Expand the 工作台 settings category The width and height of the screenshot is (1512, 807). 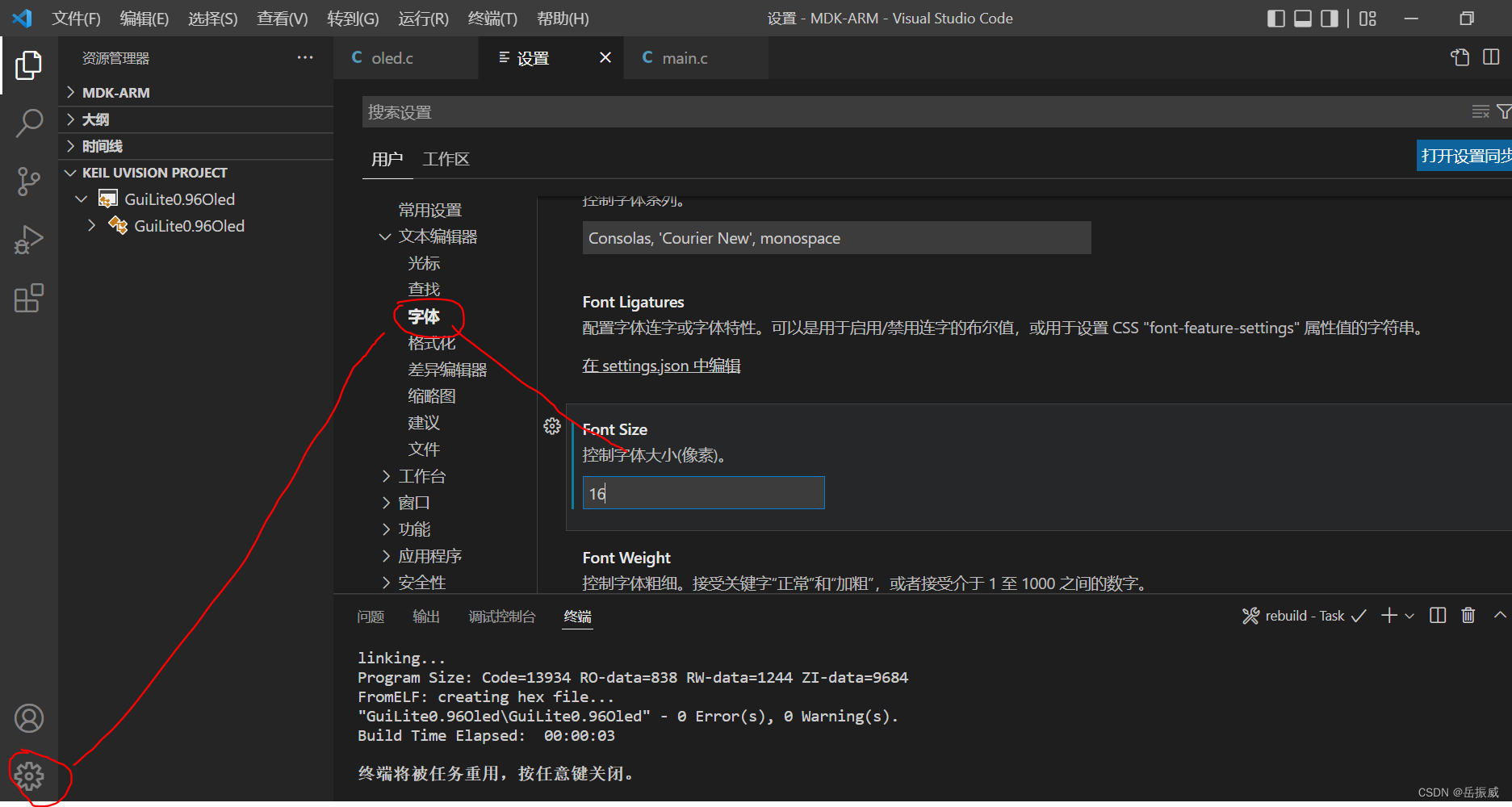click(x=386, y=476)
